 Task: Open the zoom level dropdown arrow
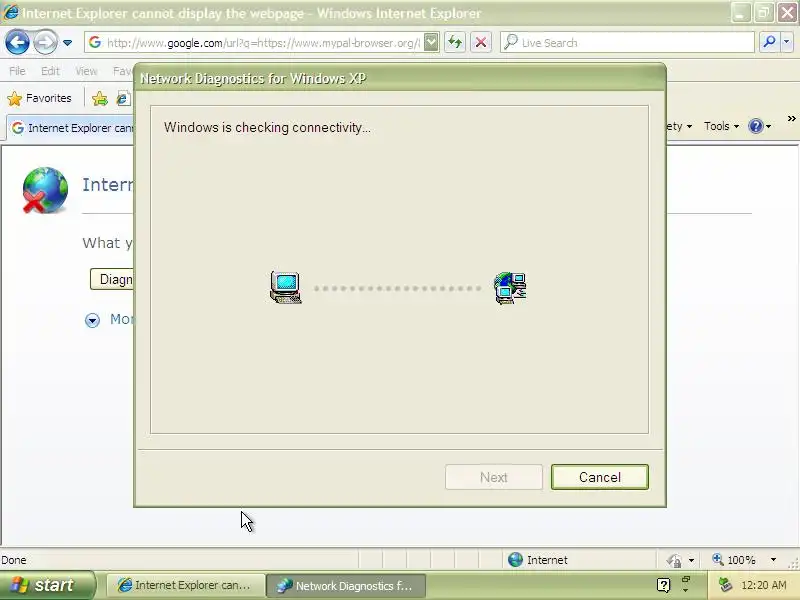[x=773, y=560]
